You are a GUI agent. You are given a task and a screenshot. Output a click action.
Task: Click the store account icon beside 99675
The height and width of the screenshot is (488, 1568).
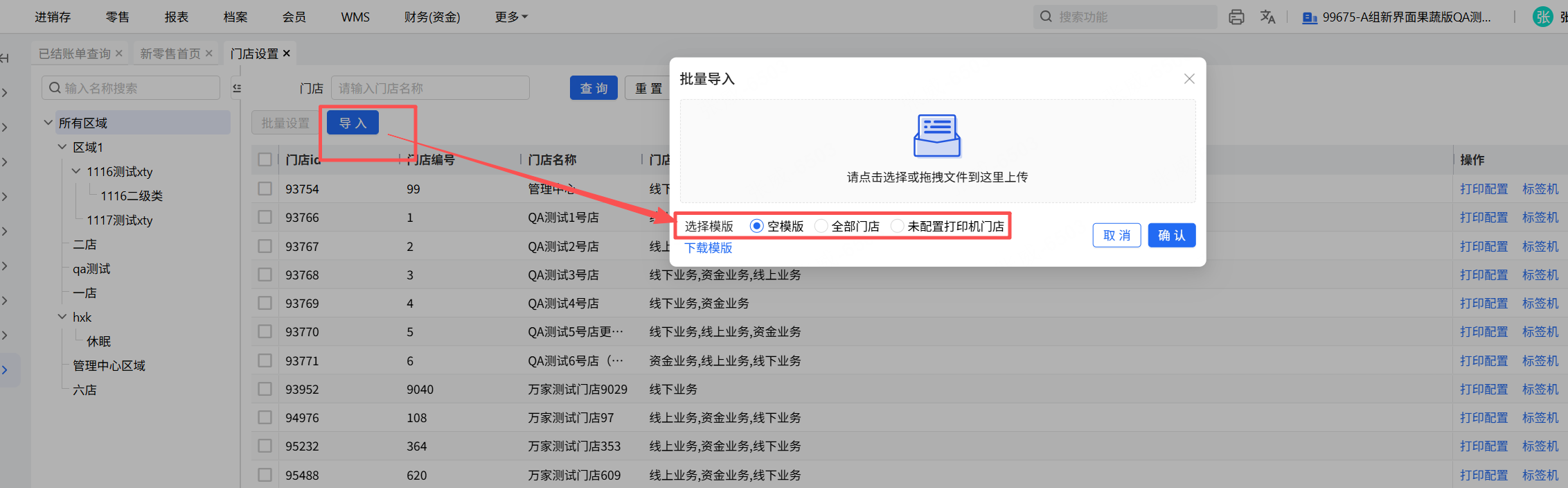pos(1309,18)
